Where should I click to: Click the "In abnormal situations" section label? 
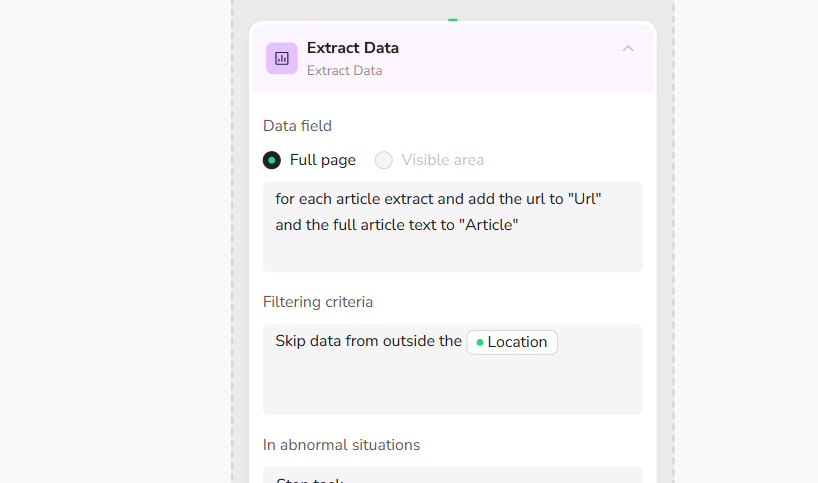pos(341,445)
